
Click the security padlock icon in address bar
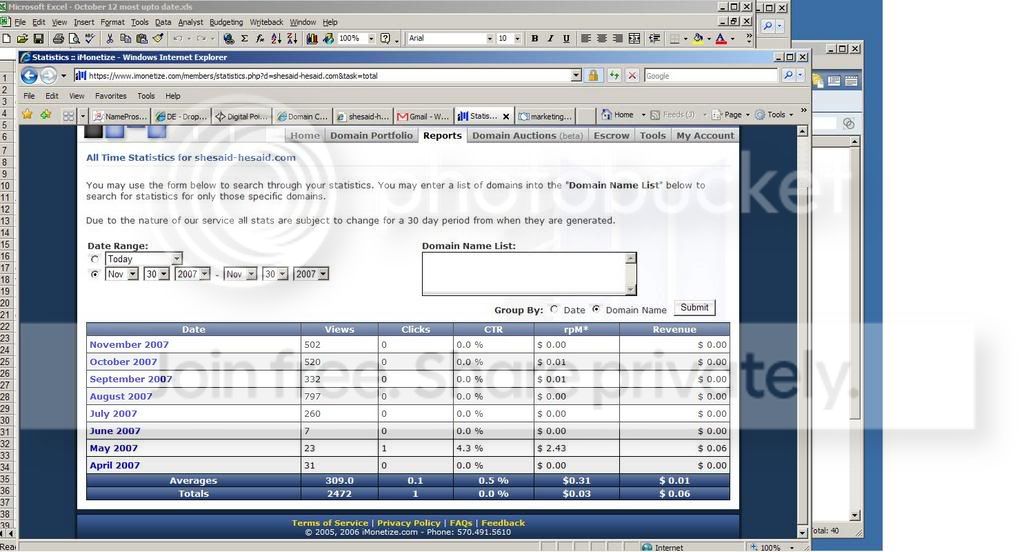pyautogui.click(x=593, y=76)
